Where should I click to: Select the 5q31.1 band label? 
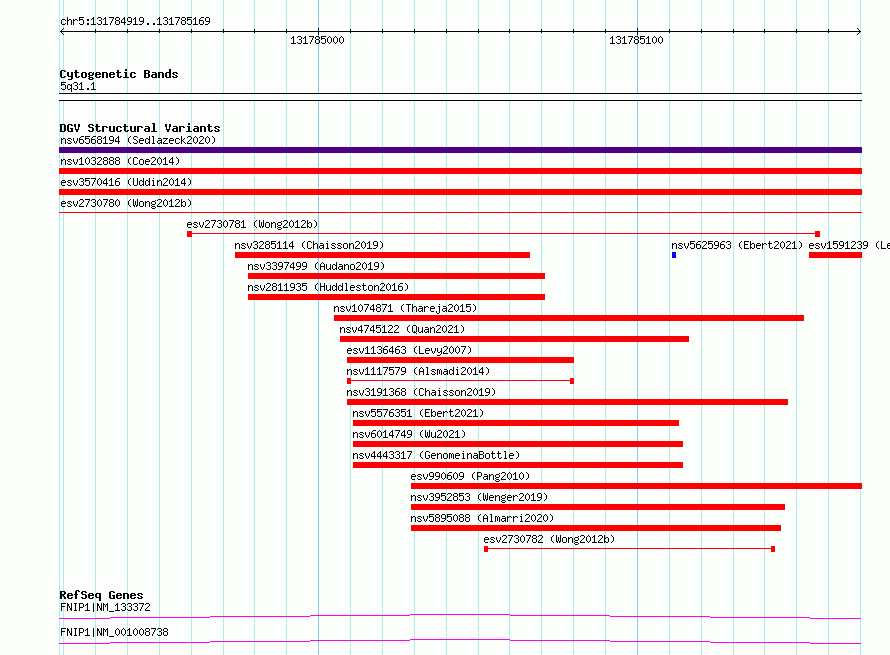(78, 86)
